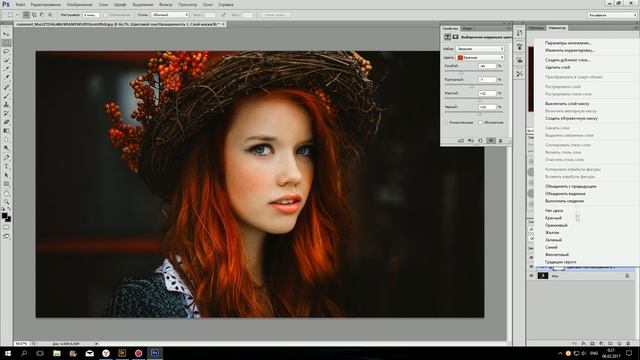Choose Удалить слой in context menu
The width and height of the screenshot is (640, 360).
pyautogui.click(x=558, y=67)
